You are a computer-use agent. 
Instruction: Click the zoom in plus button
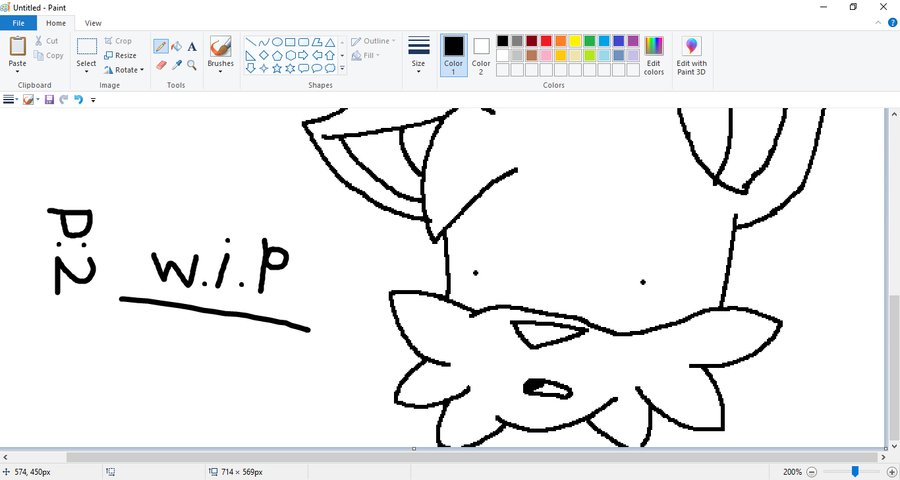tap(891, 472)
